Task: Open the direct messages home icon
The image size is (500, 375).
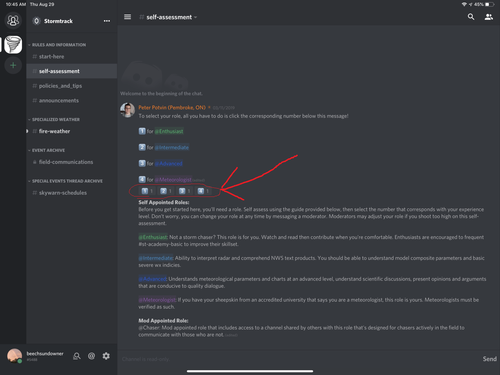Action: click(x=13, y=21)
